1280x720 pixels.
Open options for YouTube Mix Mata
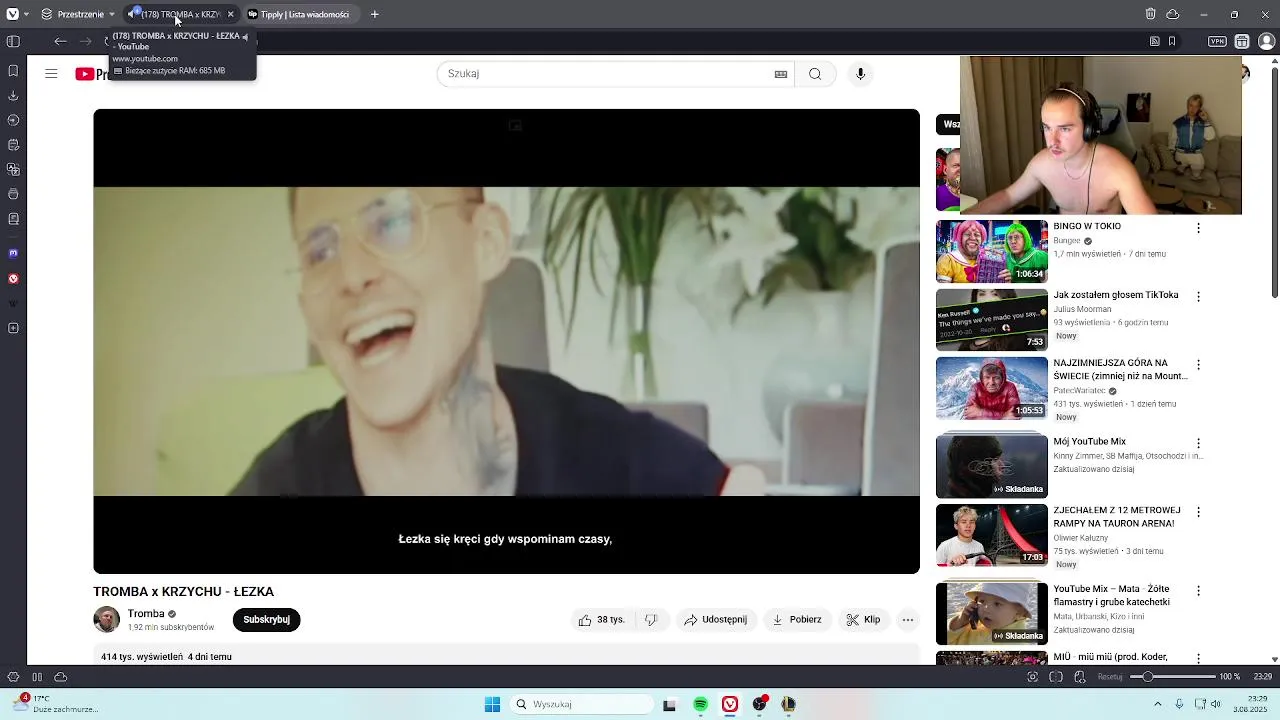[x=1198, y=590]
